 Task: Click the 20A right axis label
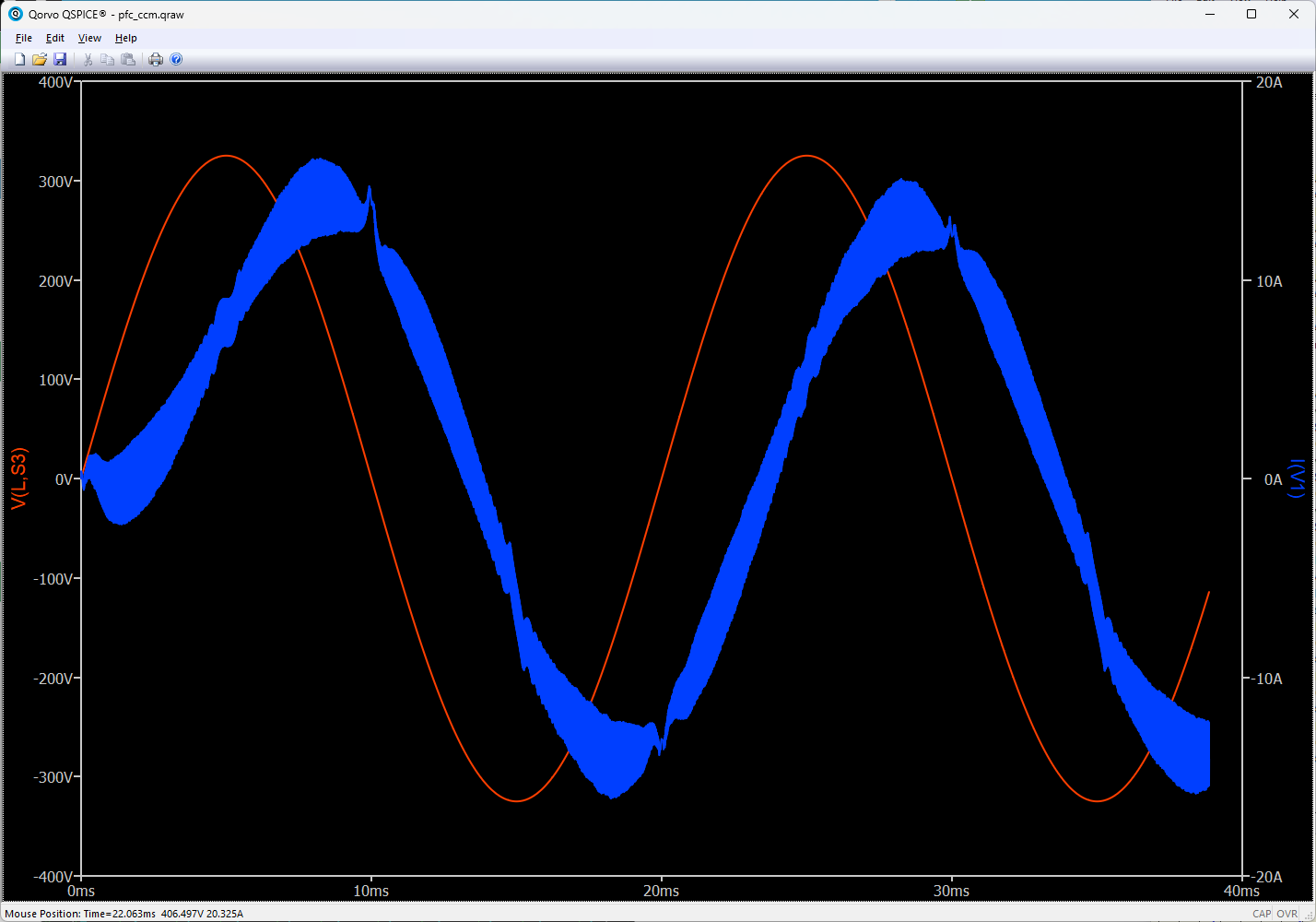coord(1269,82)
